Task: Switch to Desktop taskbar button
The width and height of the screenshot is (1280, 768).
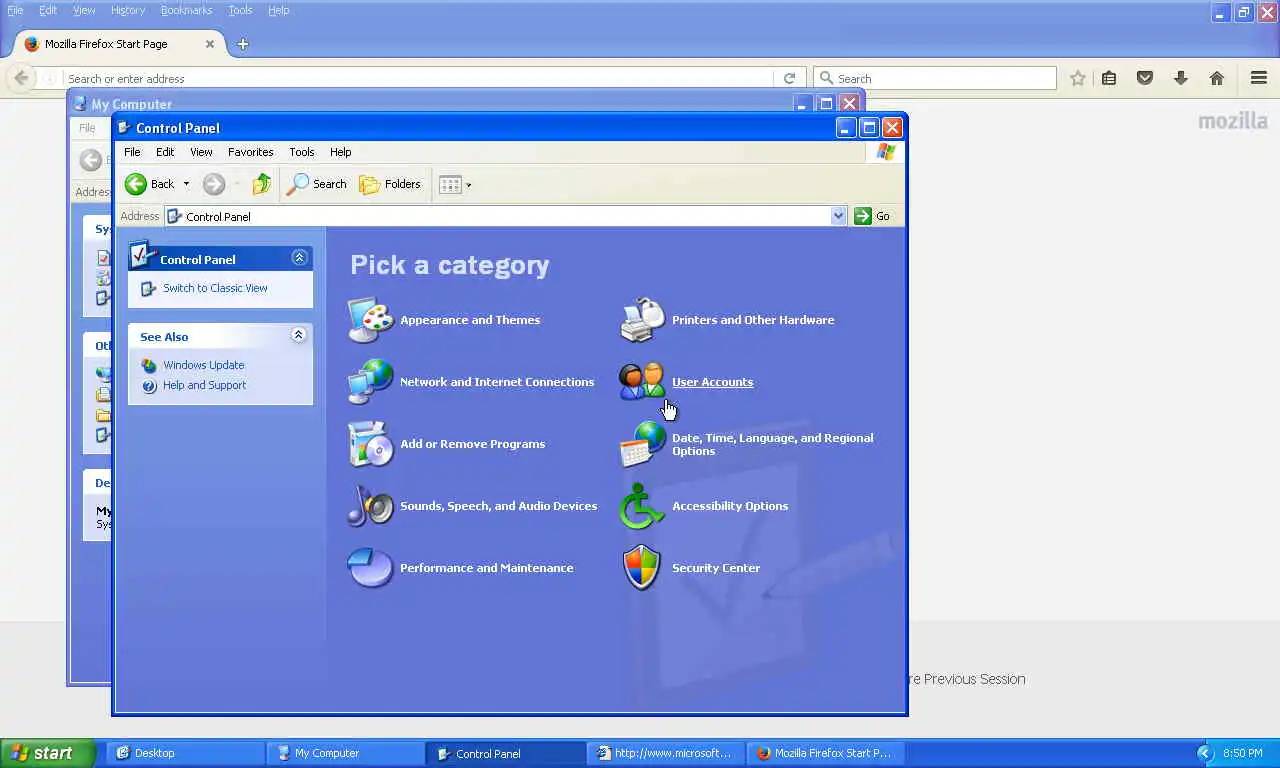Action: pyautogui.click(x=185, y=753)
